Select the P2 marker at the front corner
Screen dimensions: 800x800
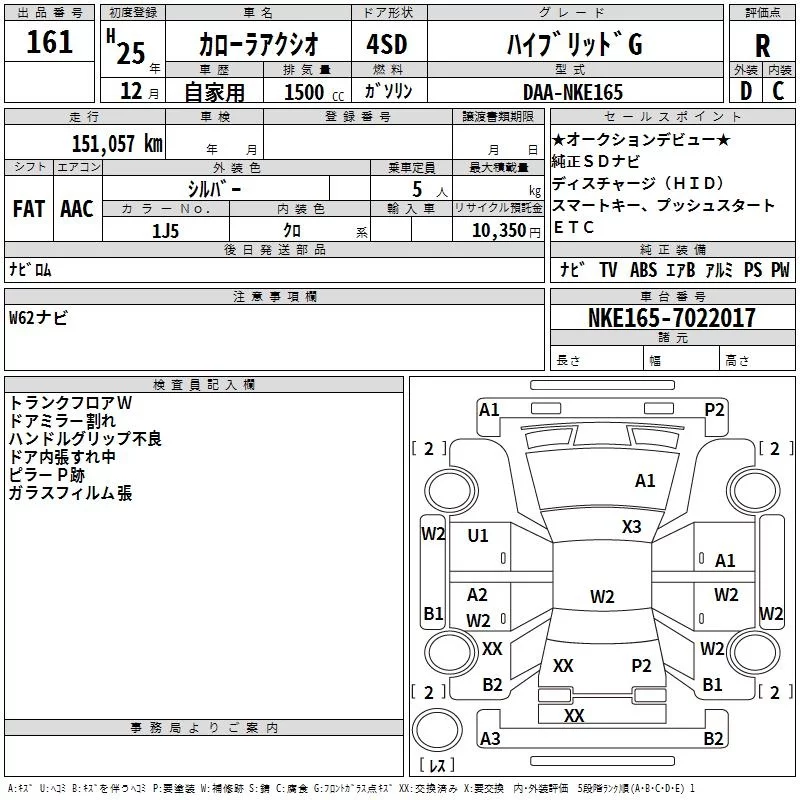point(714,409)
